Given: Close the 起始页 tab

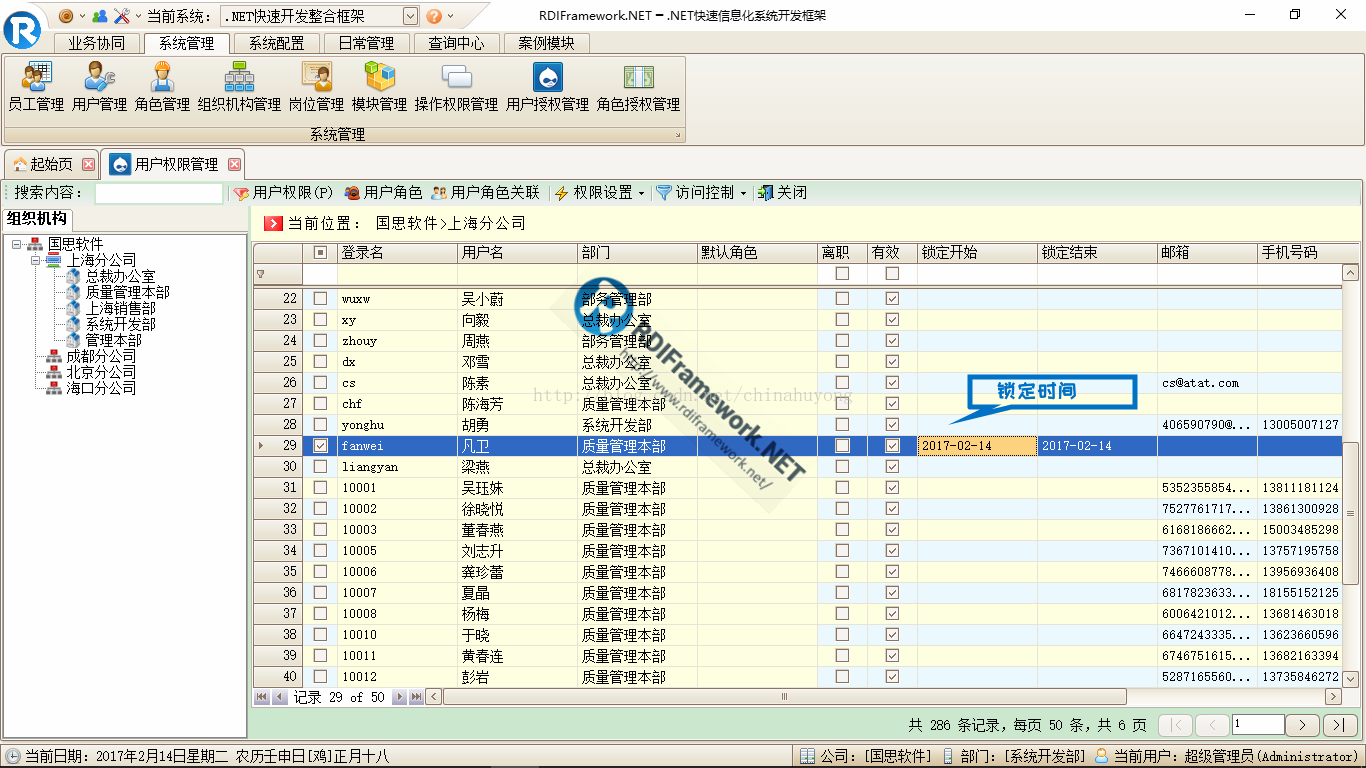Looking at the screenshot, I should point(89,164).
